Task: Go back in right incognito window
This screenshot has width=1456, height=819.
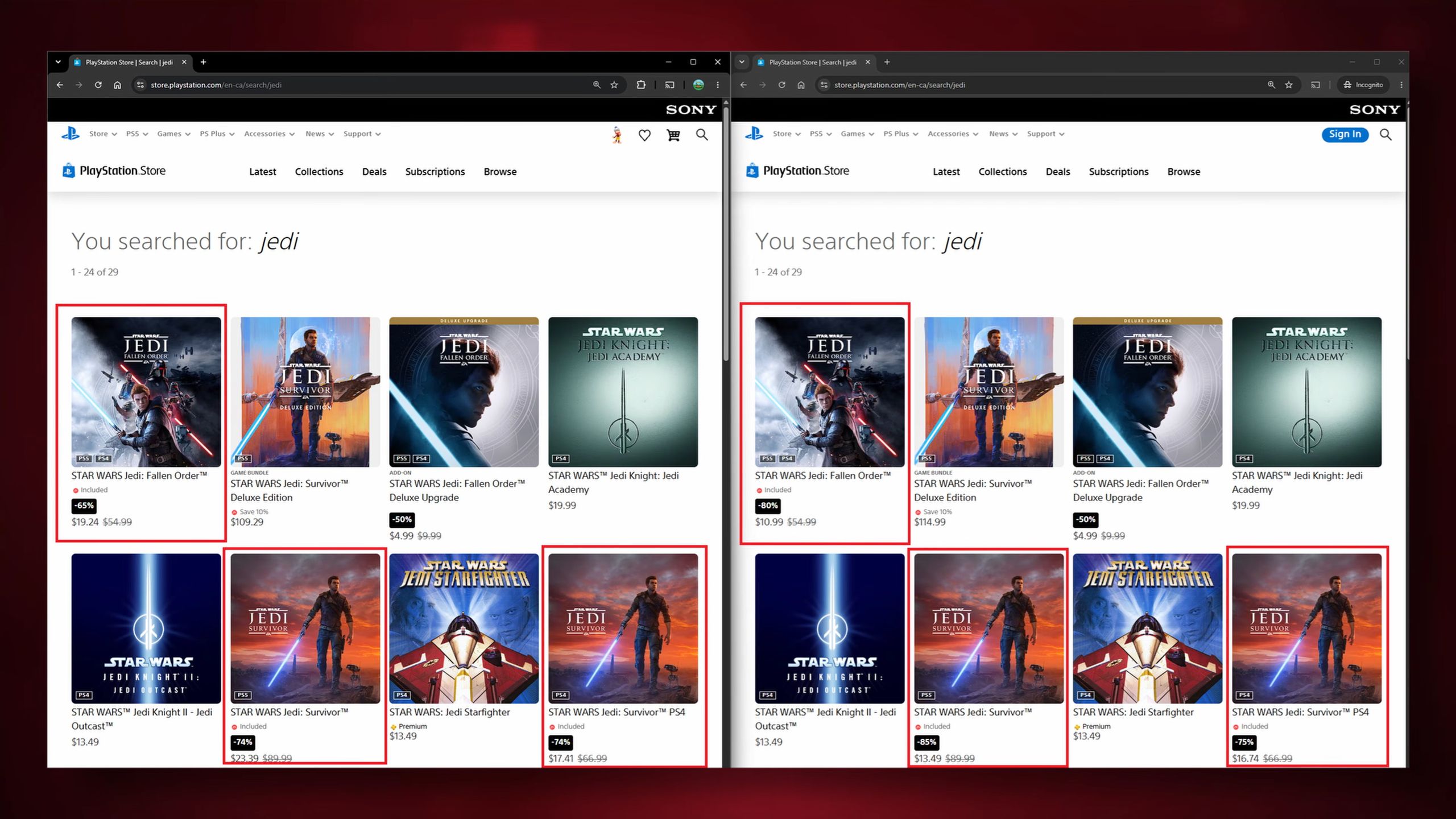Action: [x=743, y=85]
